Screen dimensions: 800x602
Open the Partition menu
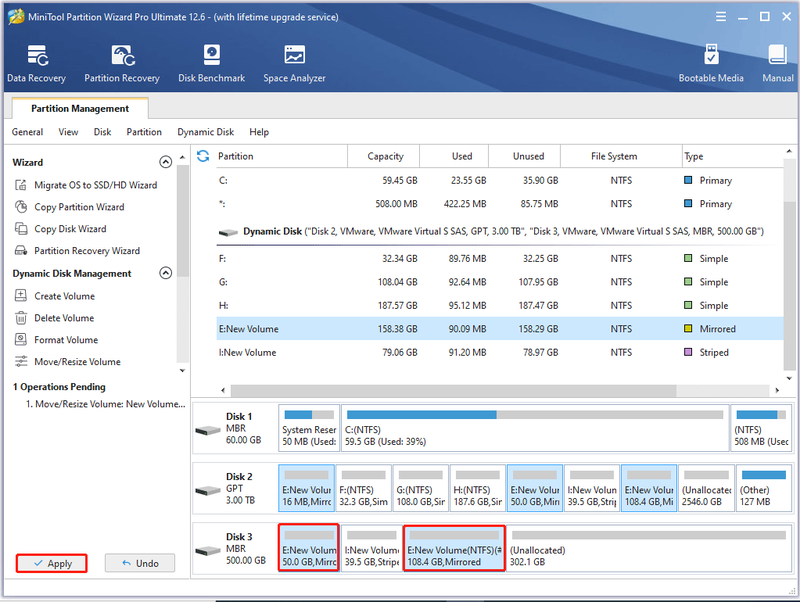pos(144,132)
